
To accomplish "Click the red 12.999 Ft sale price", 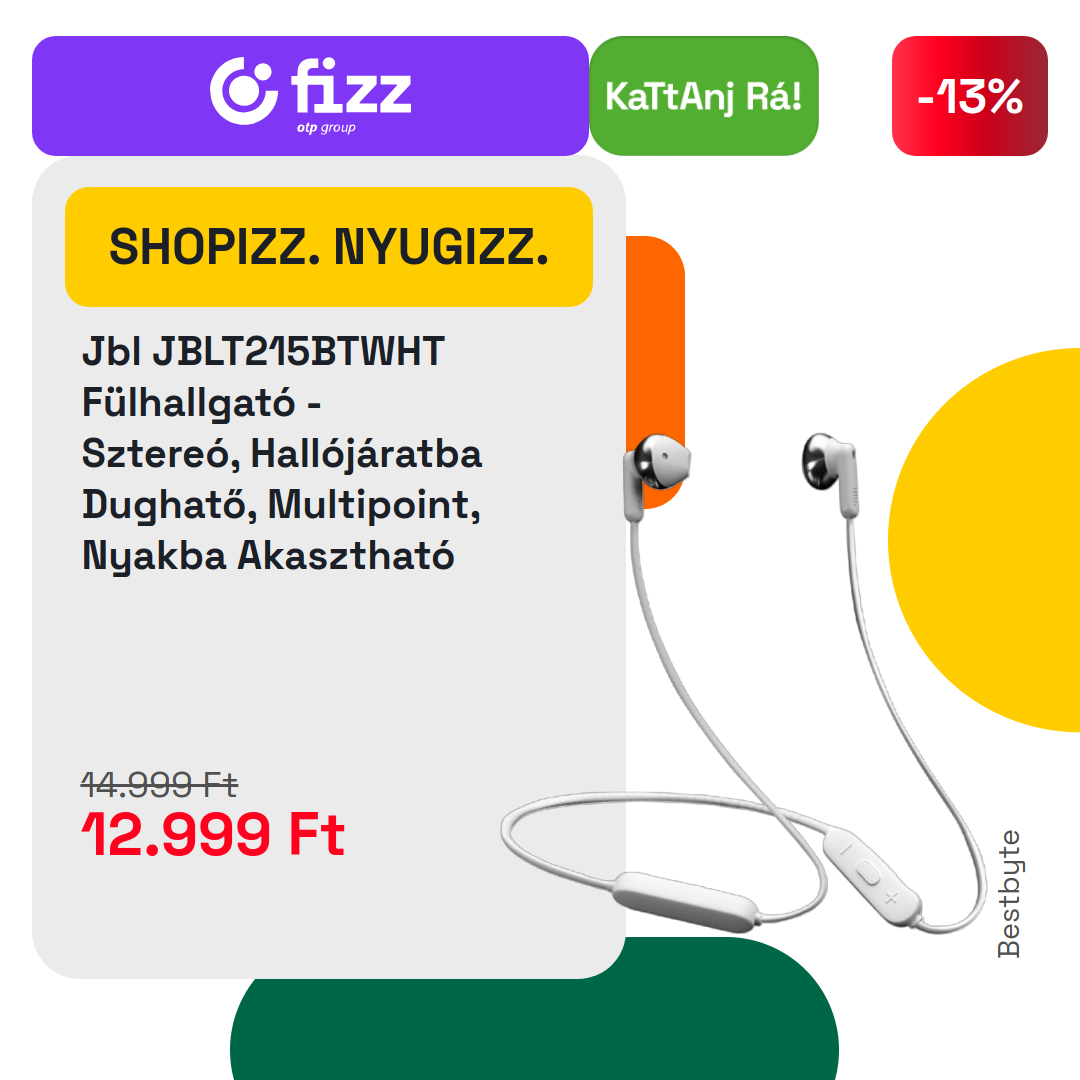I will coord(213,834).
